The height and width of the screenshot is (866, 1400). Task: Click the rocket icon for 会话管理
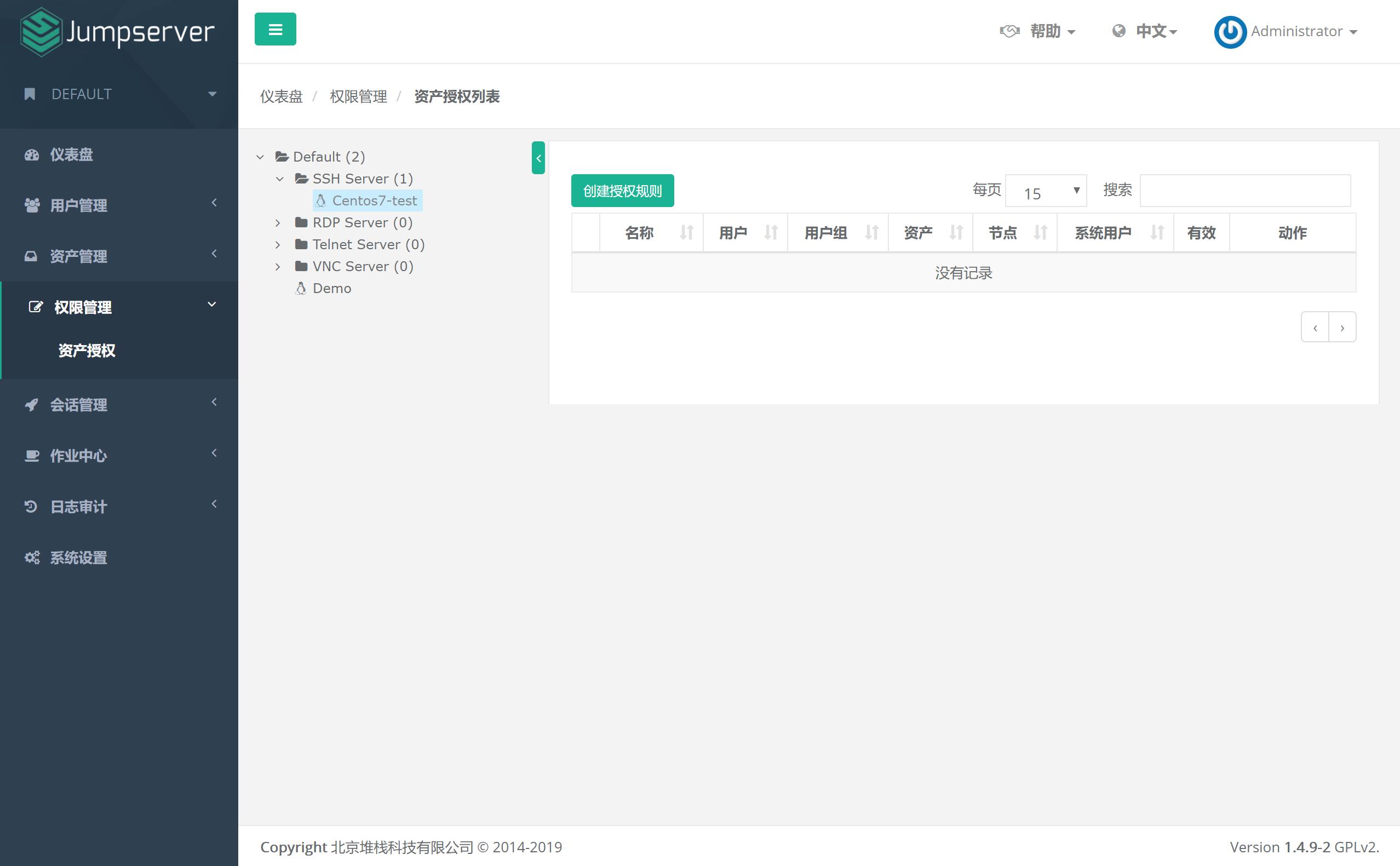point(31,405)
